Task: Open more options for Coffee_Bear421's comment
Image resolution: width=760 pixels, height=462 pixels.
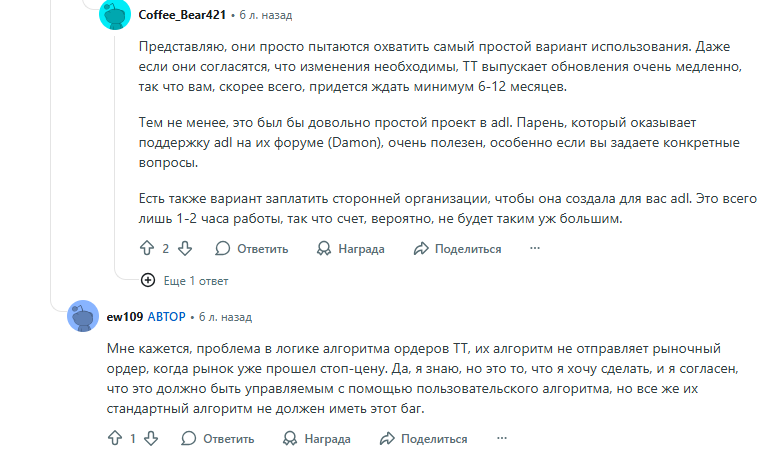Action: tap(533, 248)
